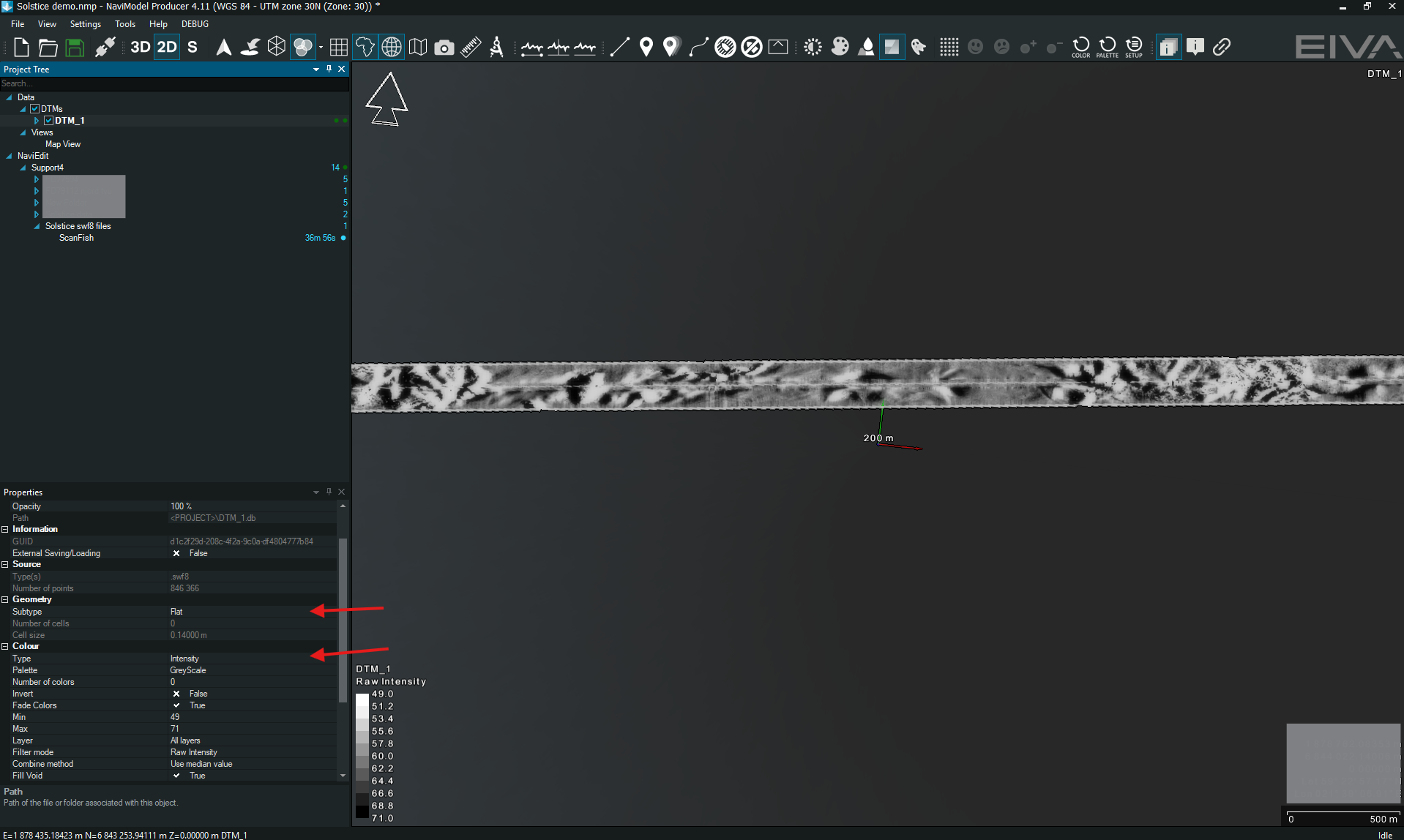The width and height of the screenshot is (1404, 840).
Task: Open the View menu
Action: coord(47,24)
